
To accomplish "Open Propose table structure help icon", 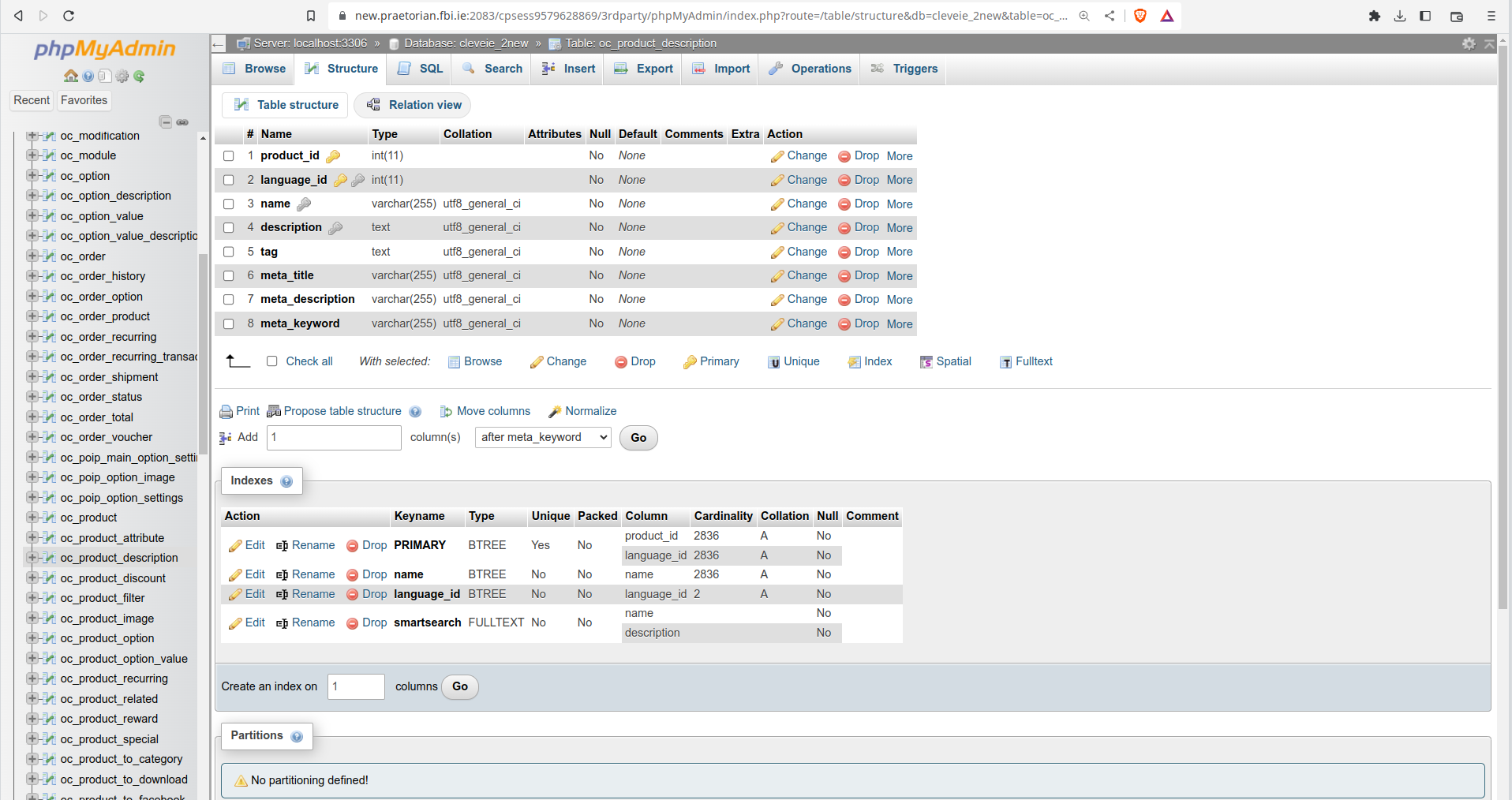I will click(x=416, y=412).
